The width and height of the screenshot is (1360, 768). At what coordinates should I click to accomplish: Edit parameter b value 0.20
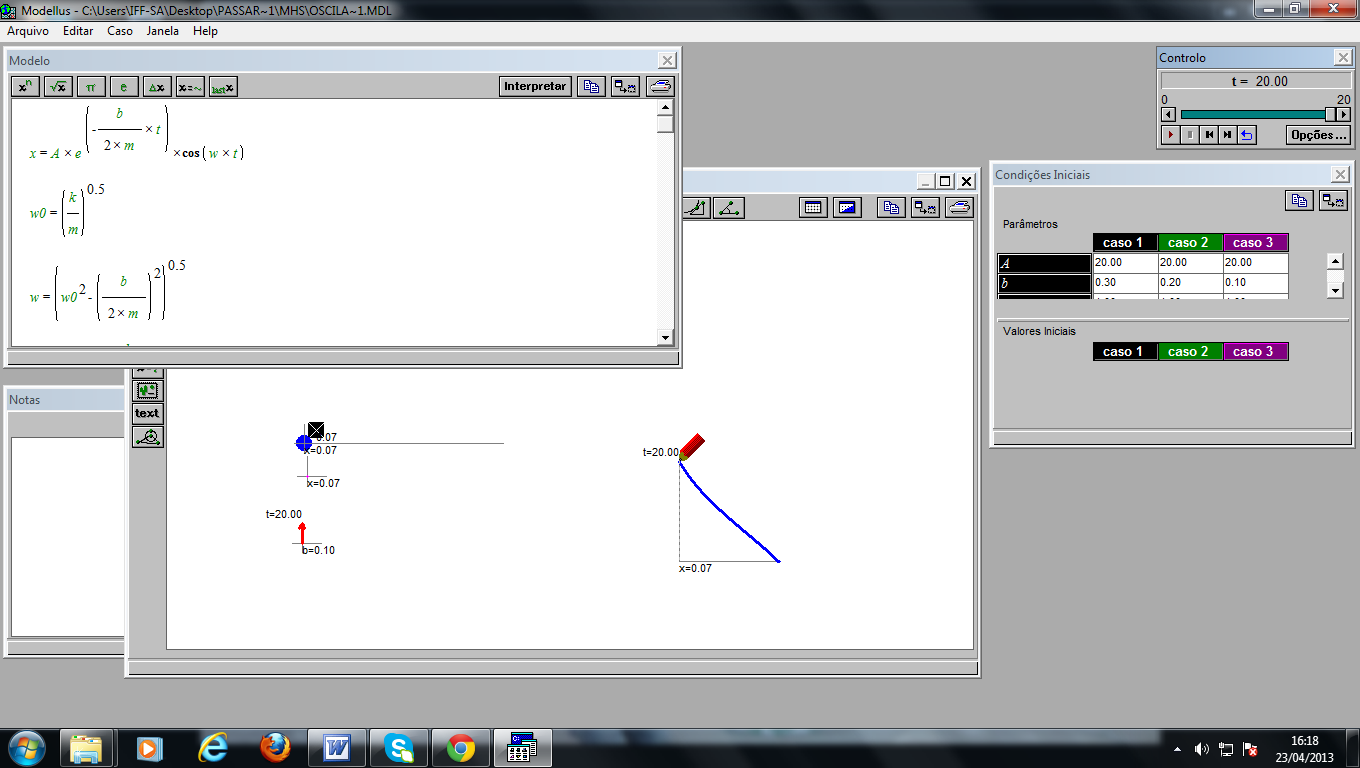tap(1190, 283)
